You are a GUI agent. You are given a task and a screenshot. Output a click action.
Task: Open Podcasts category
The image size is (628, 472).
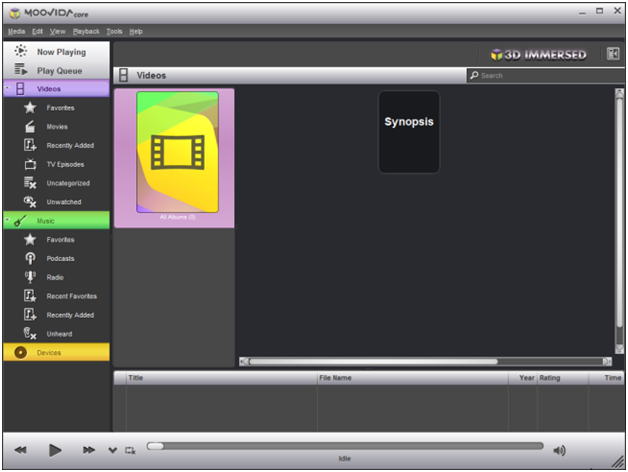pyautogui.click(x=56, y=258)
